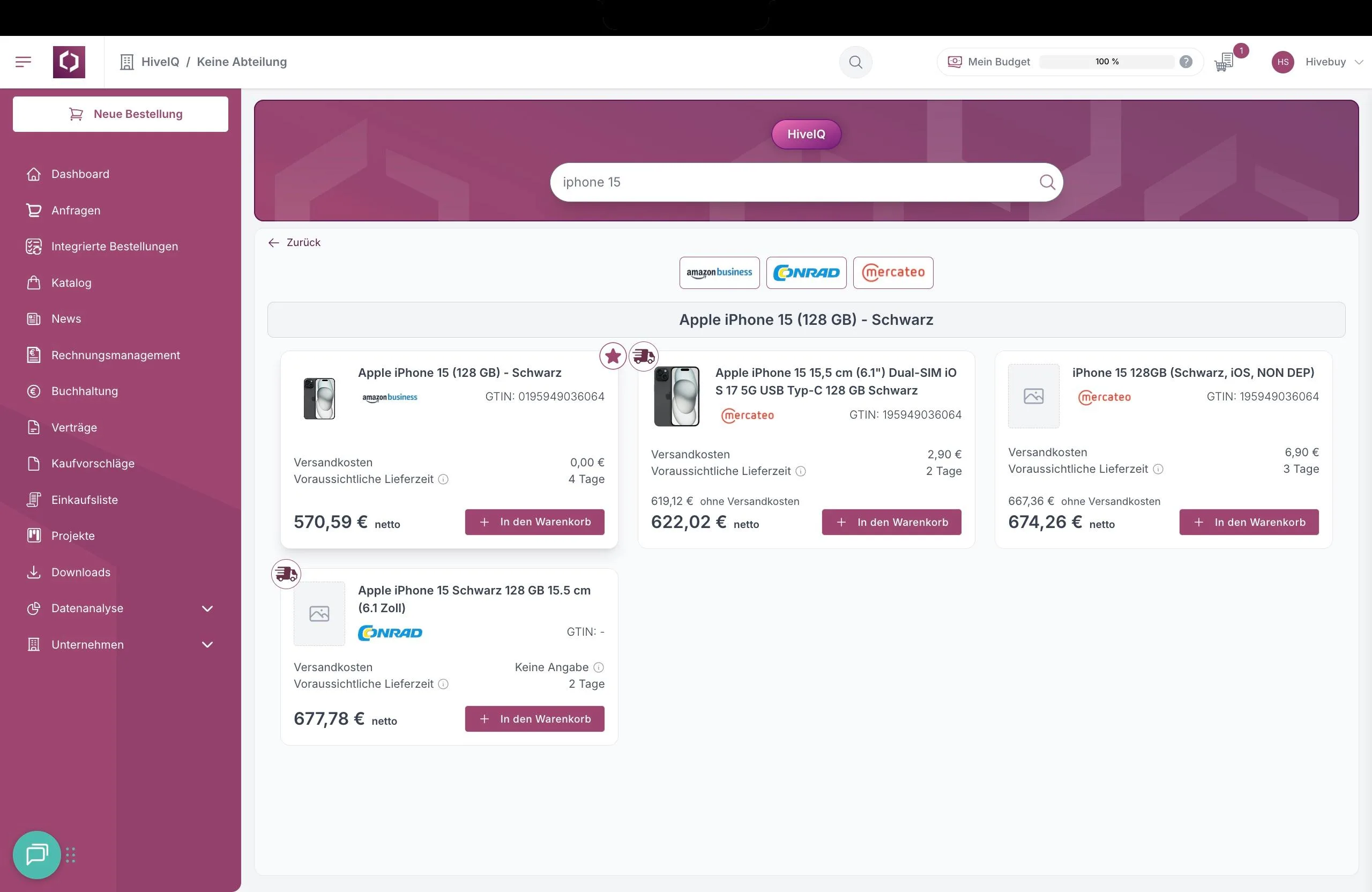
Task: Filter by mercateo vendor logo
Action: point(893,273)
